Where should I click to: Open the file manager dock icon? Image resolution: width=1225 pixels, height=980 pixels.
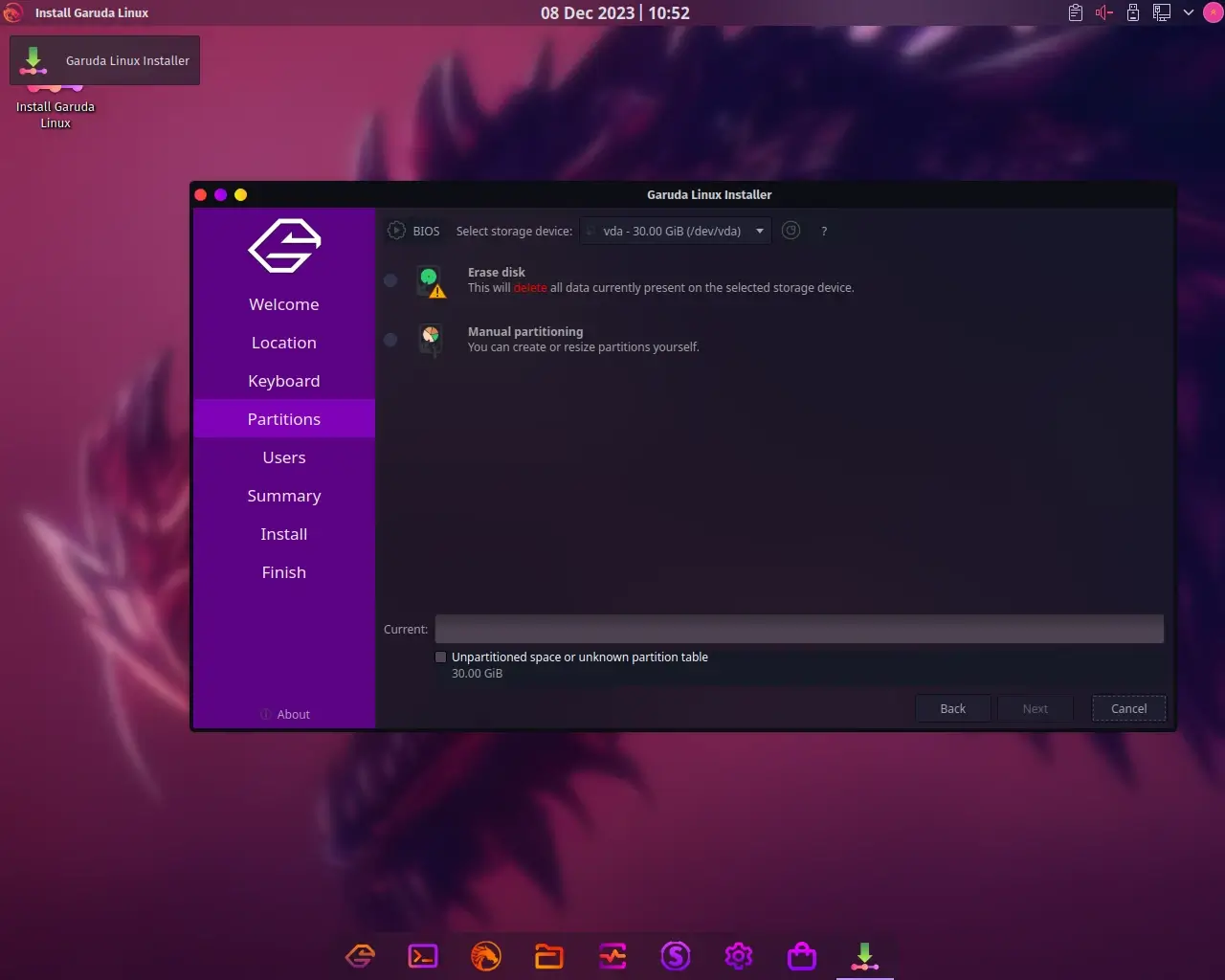[549, 955]
